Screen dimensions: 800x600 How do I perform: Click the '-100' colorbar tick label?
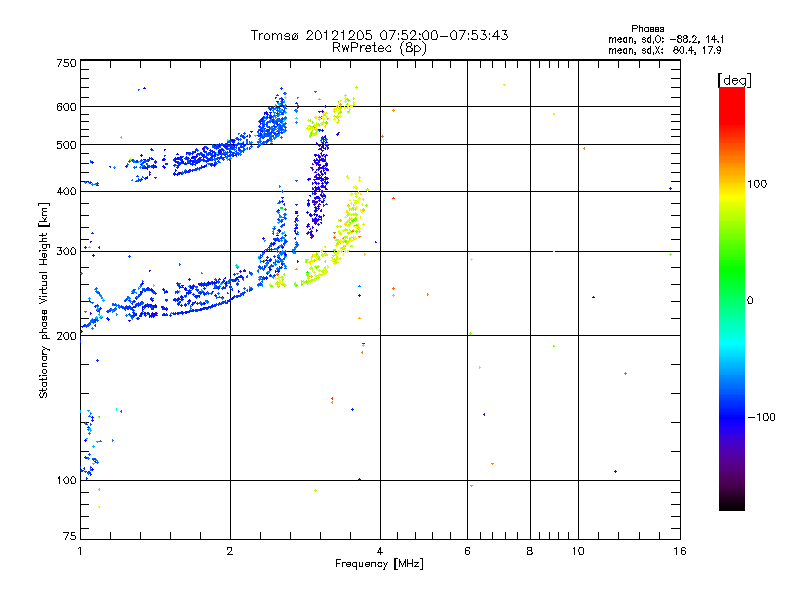(x=761, y=417)
